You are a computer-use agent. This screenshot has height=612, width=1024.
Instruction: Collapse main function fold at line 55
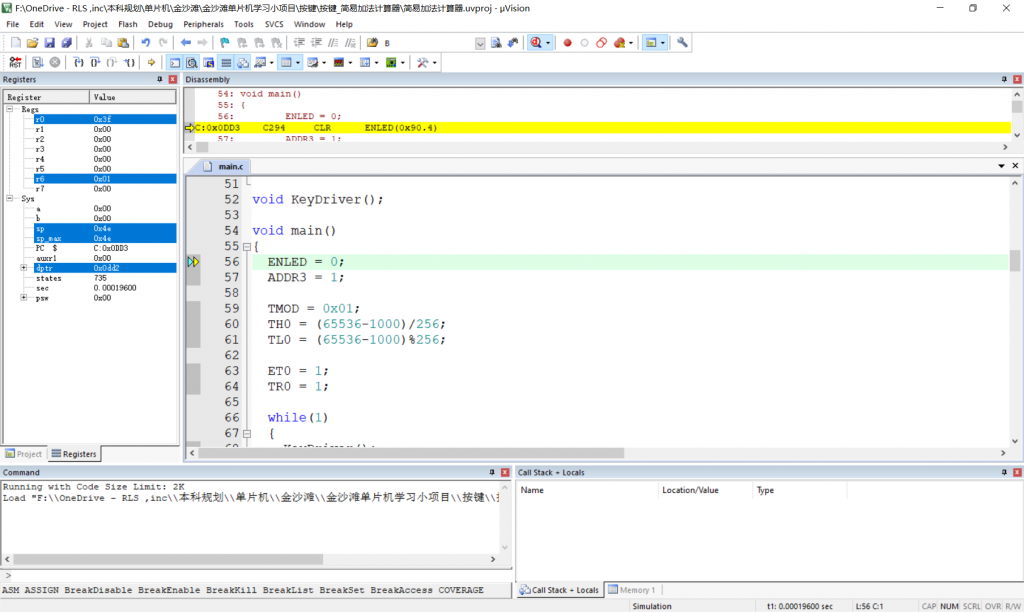coord(247,247)
